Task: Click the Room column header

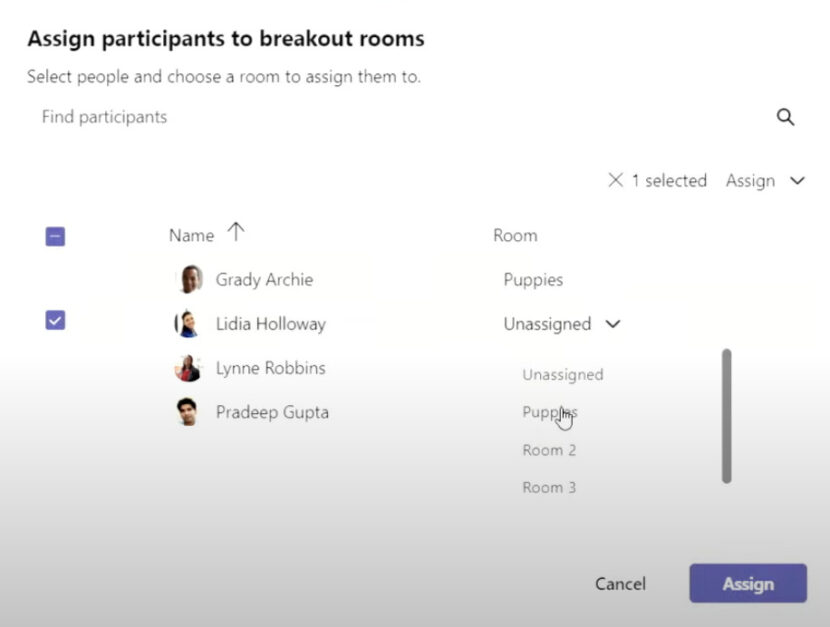Action: 514,235
